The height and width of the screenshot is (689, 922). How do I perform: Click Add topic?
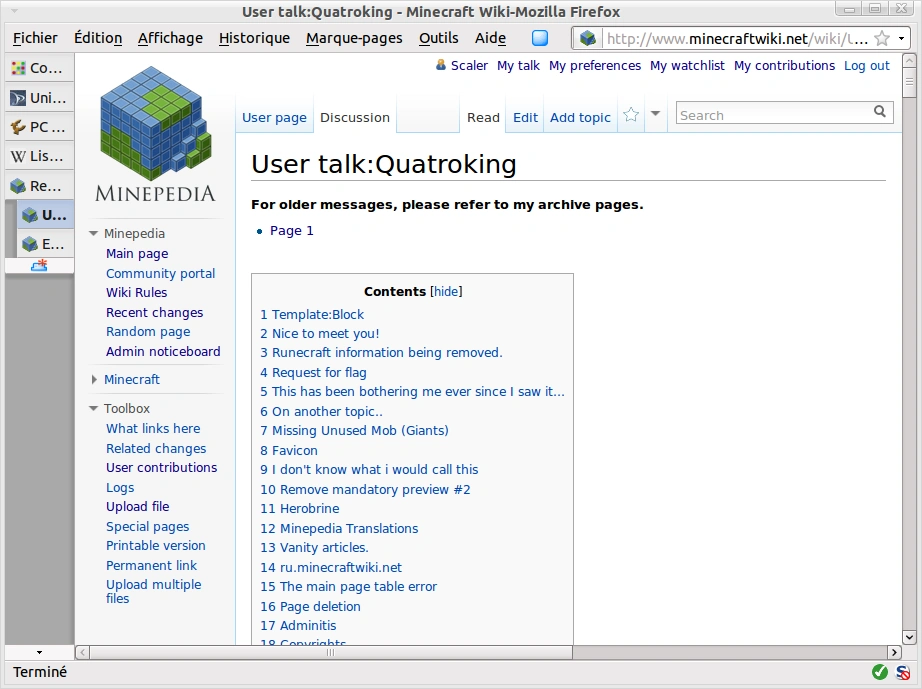[x=580, y=118]
